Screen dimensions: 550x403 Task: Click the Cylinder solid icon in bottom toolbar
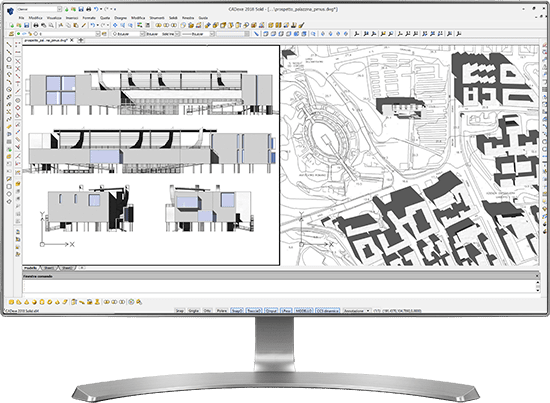point(42,302)
